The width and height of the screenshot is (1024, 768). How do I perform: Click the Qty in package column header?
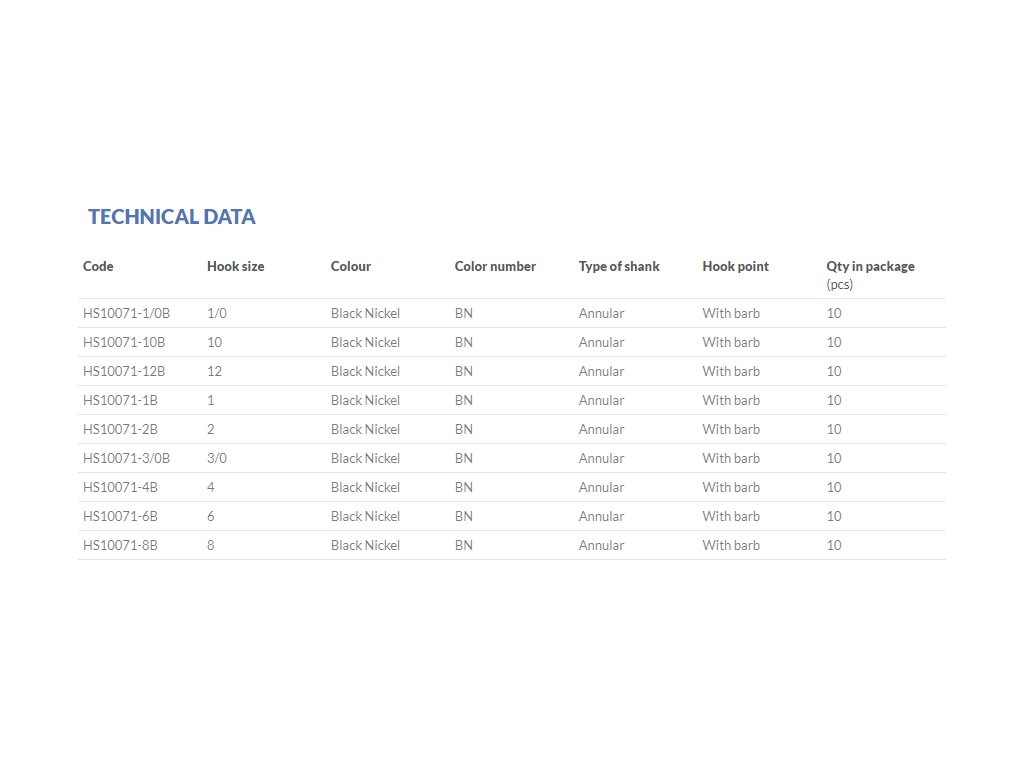pos(870,266)
